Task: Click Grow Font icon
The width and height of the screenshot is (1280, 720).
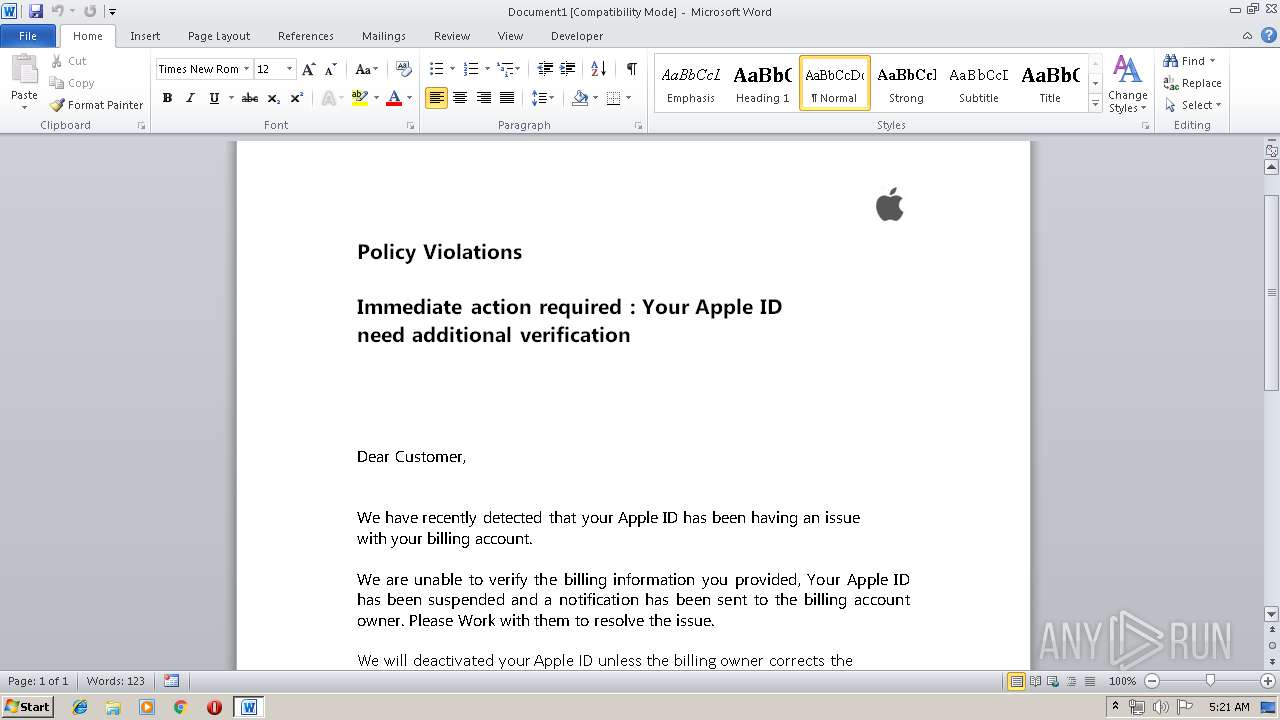Action: (x=309, y=69)
